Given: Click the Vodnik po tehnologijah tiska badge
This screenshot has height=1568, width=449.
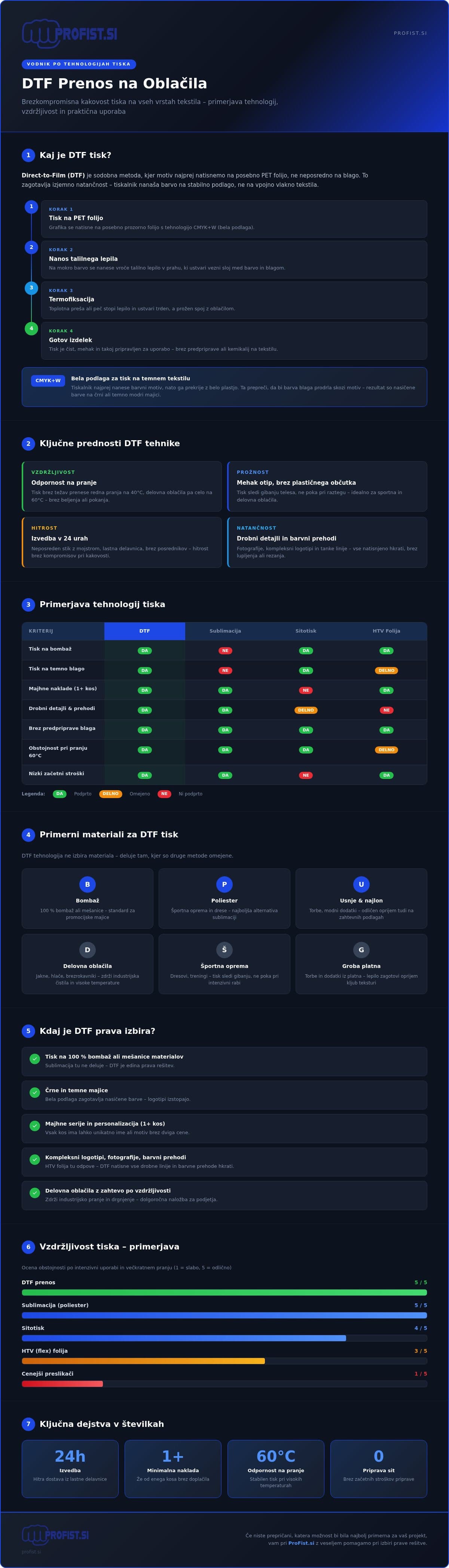Looking at the screenshot, I should [79, 64].
